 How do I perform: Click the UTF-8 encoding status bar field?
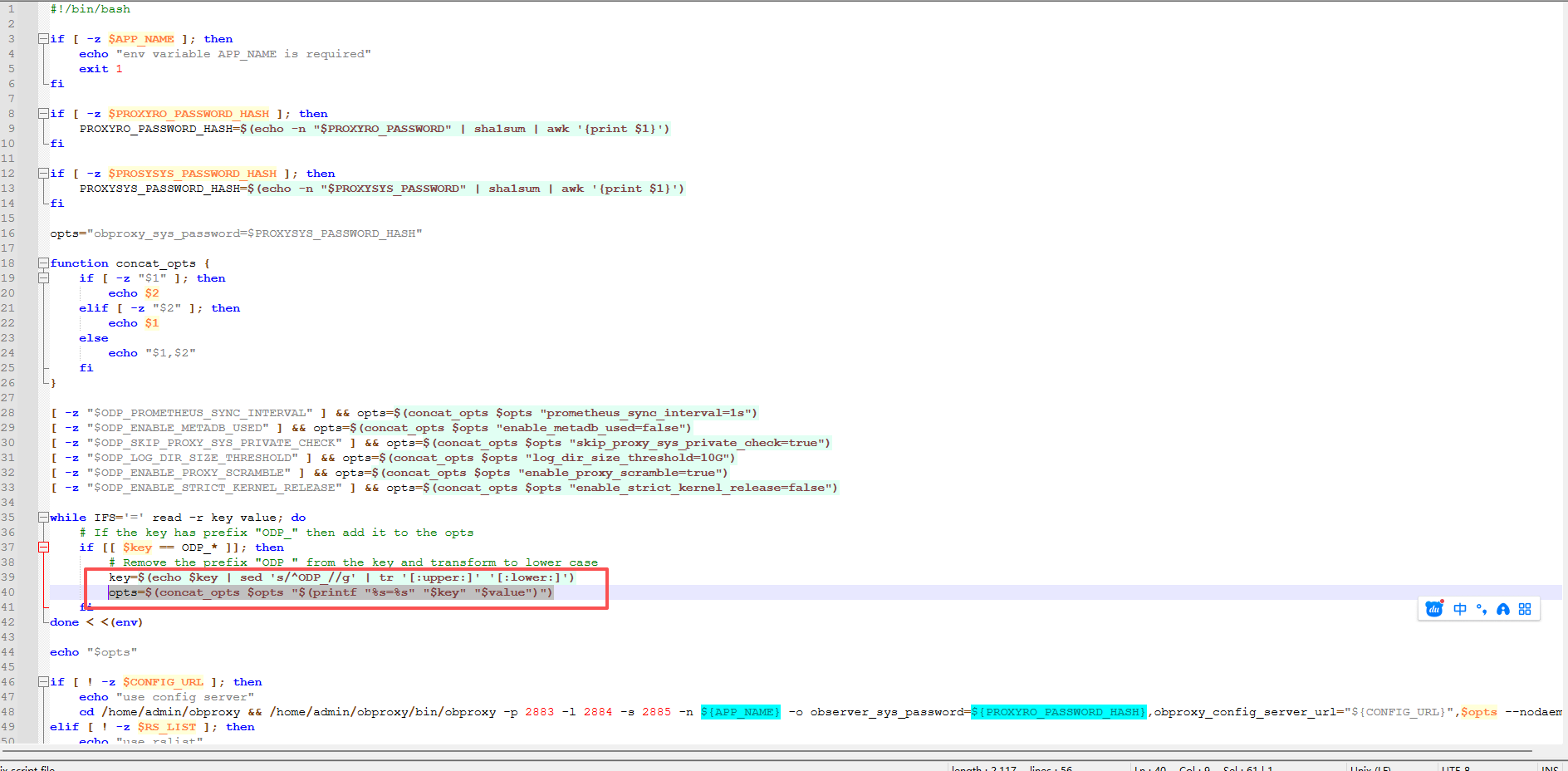click(1456, 768)
